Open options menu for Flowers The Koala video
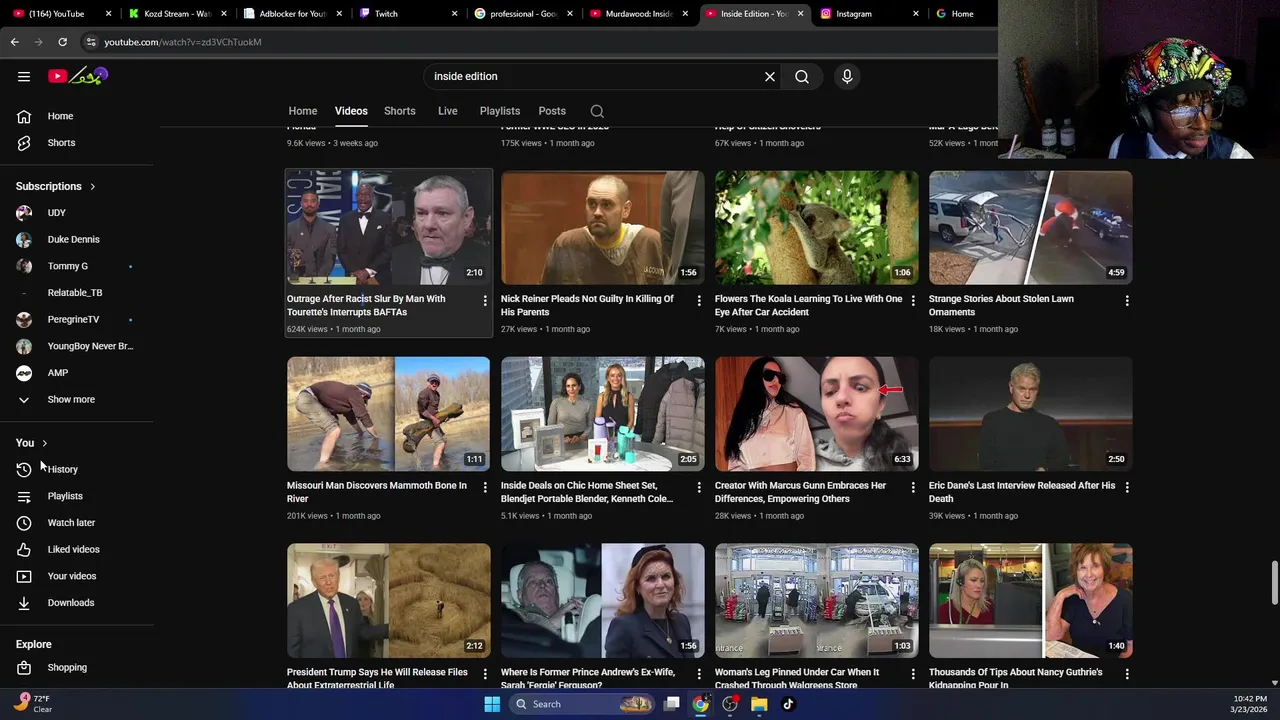This screenshot has width=1280, height=720. coord(913,301)
